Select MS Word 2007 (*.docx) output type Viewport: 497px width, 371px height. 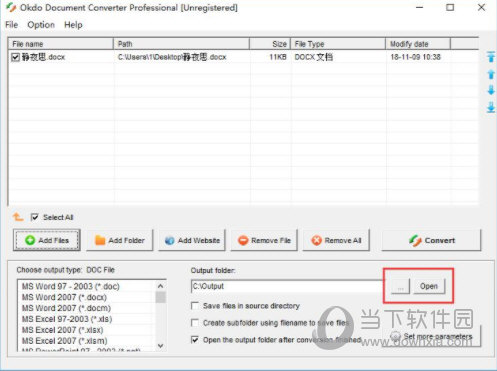[x=64, y=297]
